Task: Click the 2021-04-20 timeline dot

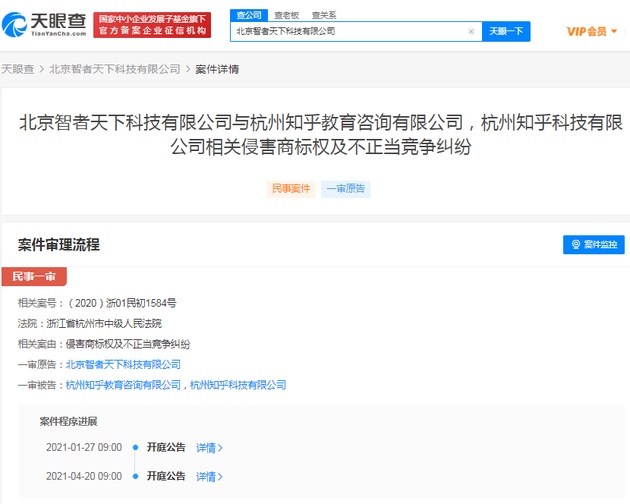Action: pos(135,476)
